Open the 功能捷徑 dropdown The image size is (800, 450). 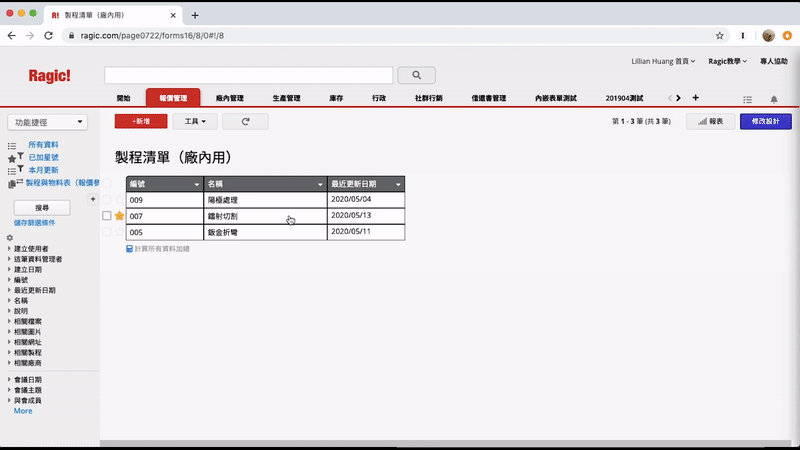pyautogui.click(x=47, y=122)
